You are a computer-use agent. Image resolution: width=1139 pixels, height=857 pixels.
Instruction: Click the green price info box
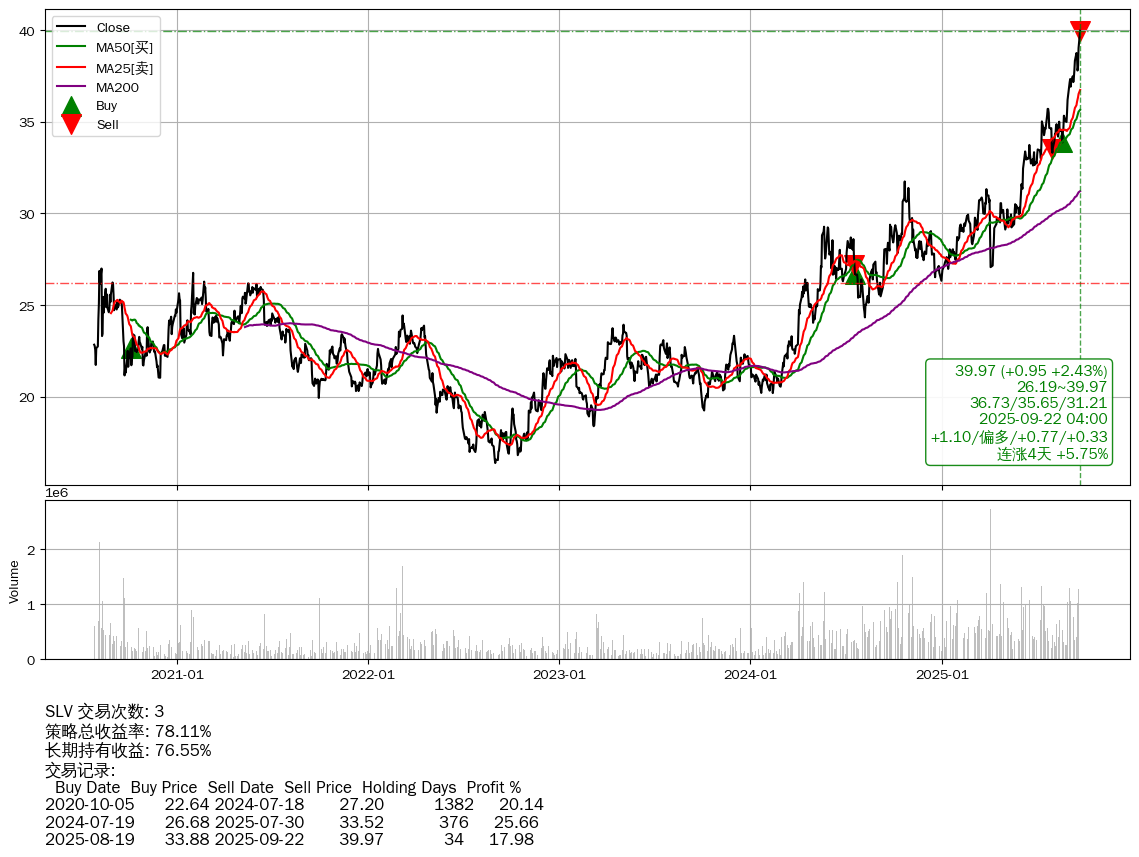1019,412
